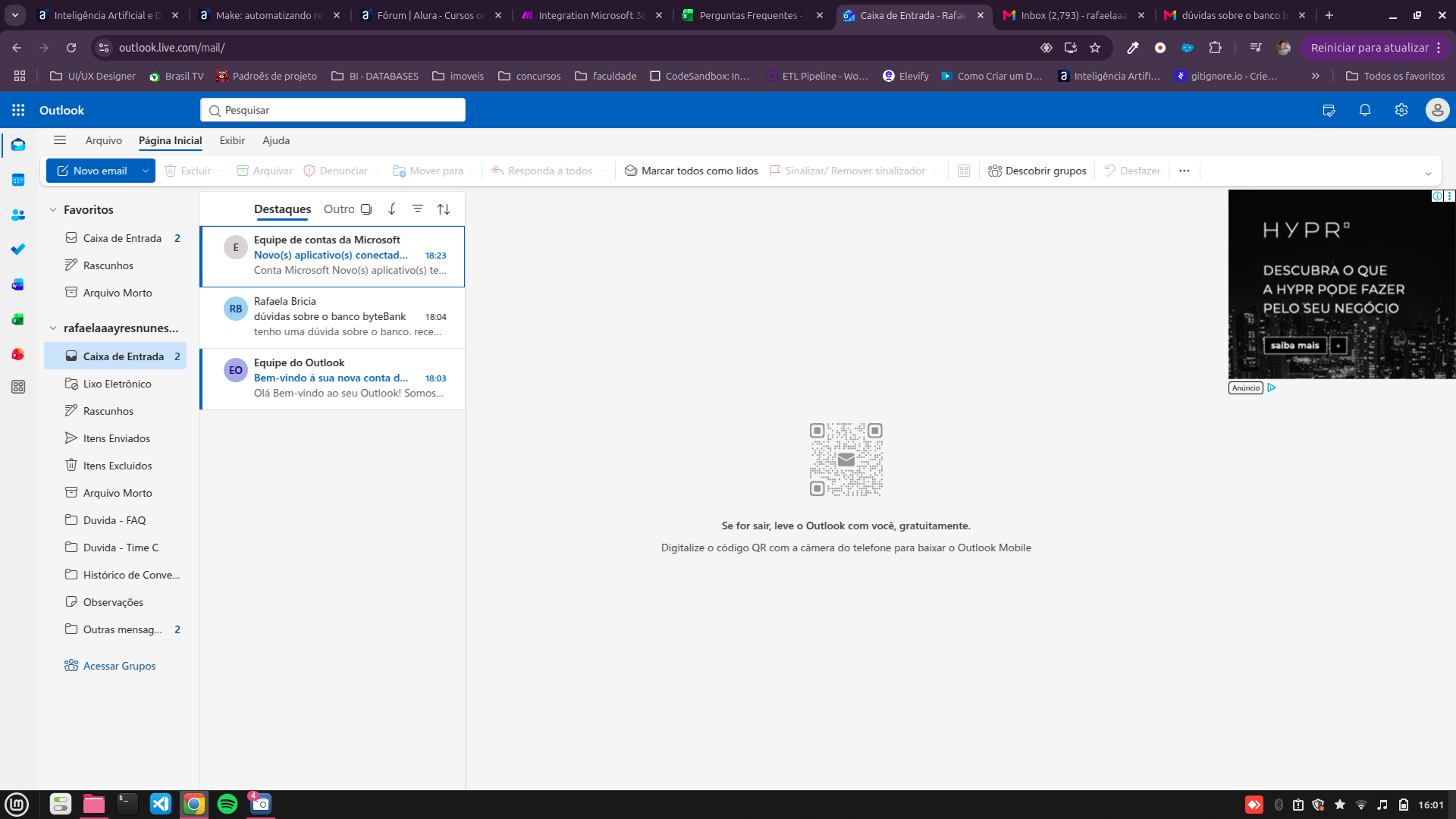Open the message filter icon
This screenshot has height=819, width=1456.
click(x=418, y=209)
